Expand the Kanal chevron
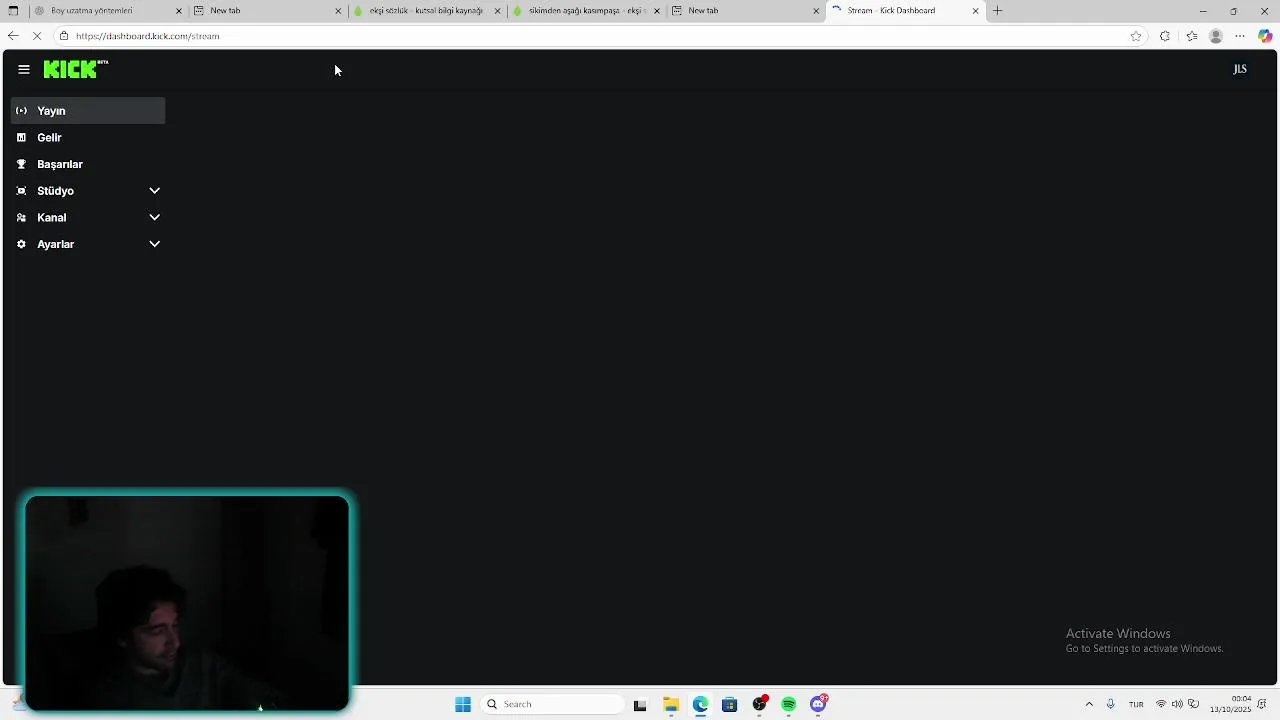This screenshot has height=720, width=1280. 154,217
